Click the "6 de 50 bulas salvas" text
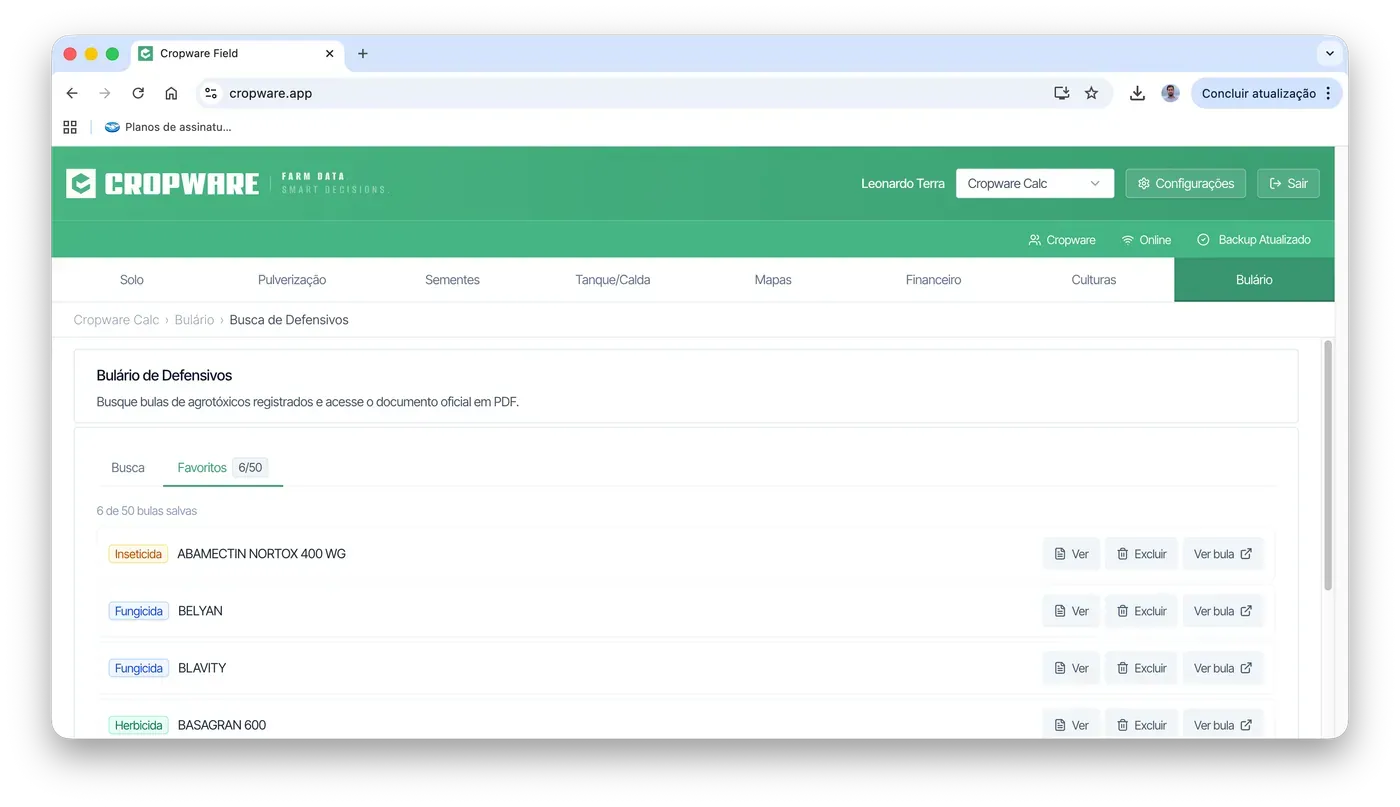 point(147,511)
